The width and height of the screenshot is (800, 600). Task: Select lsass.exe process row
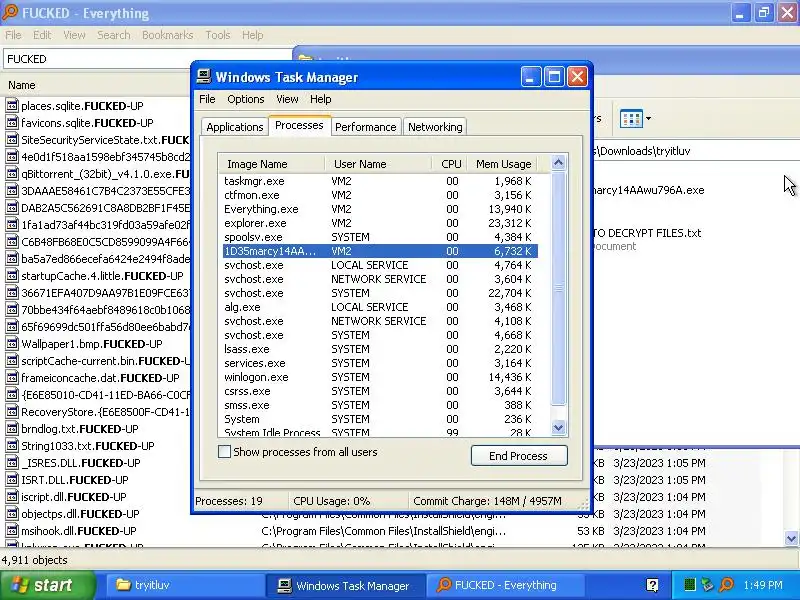(x=380, y=349)
